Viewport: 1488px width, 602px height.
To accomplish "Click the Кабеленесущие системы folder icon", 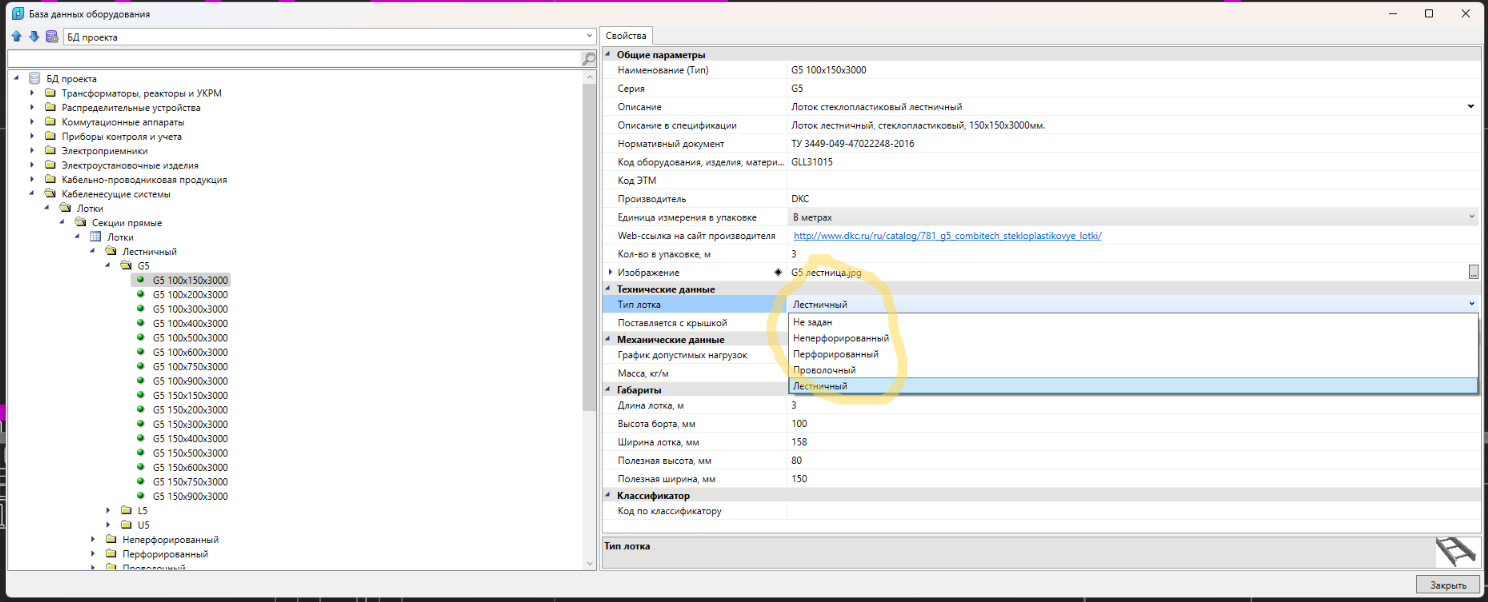I will (51, 194).
